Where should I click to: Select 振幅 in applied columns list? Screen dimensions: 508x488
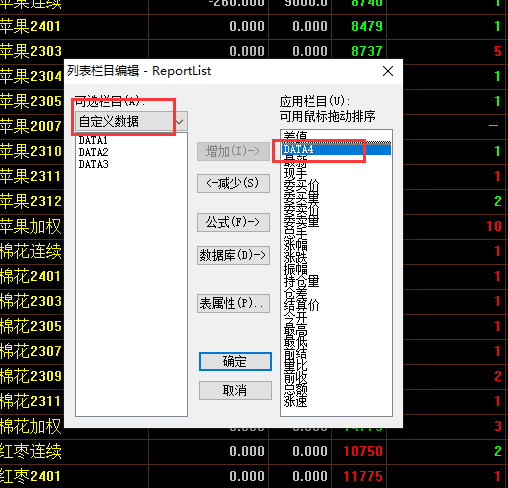295,269
